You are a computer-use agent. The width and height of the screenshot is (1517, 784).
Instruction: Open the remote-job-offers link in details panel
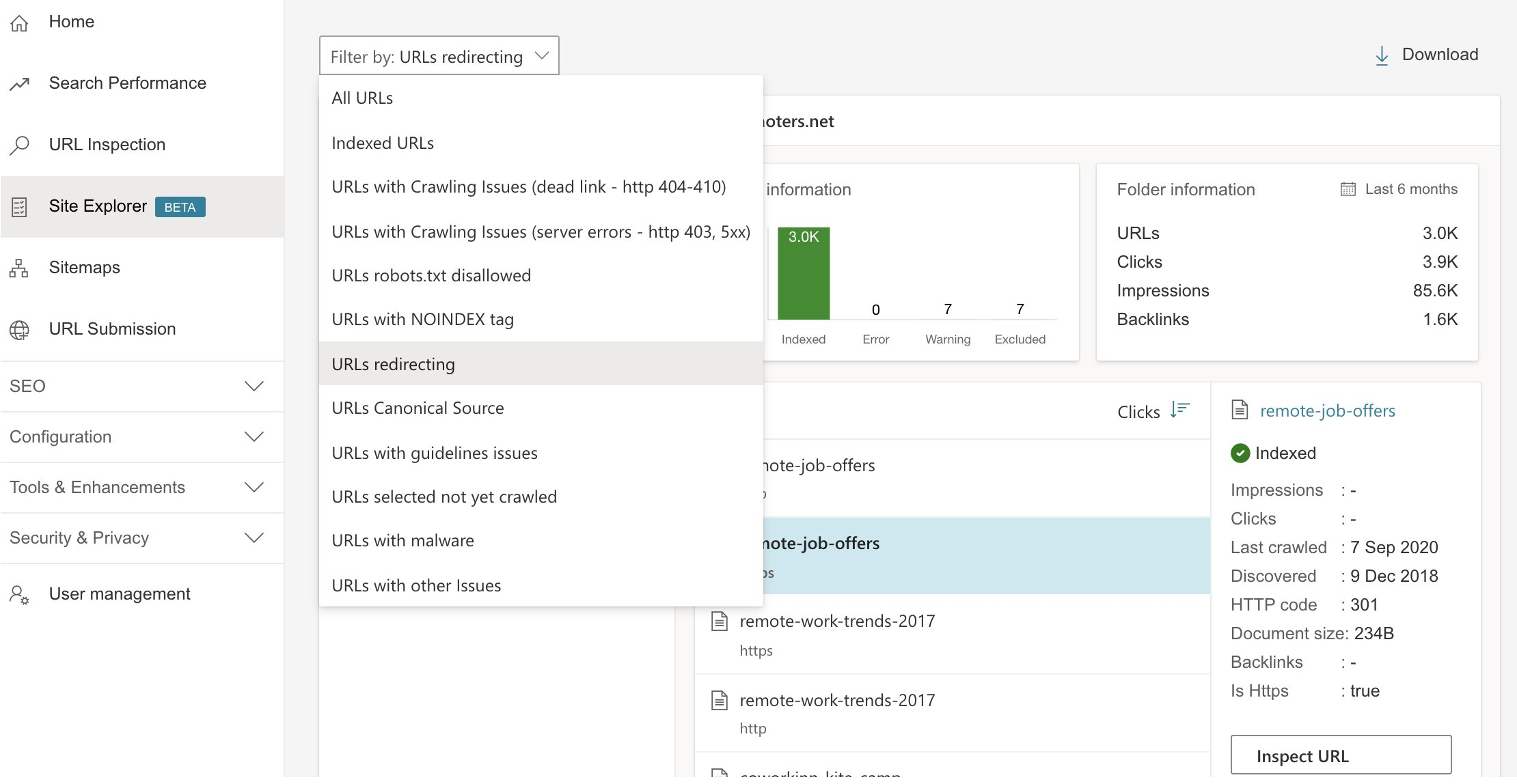coord(1327,411)
